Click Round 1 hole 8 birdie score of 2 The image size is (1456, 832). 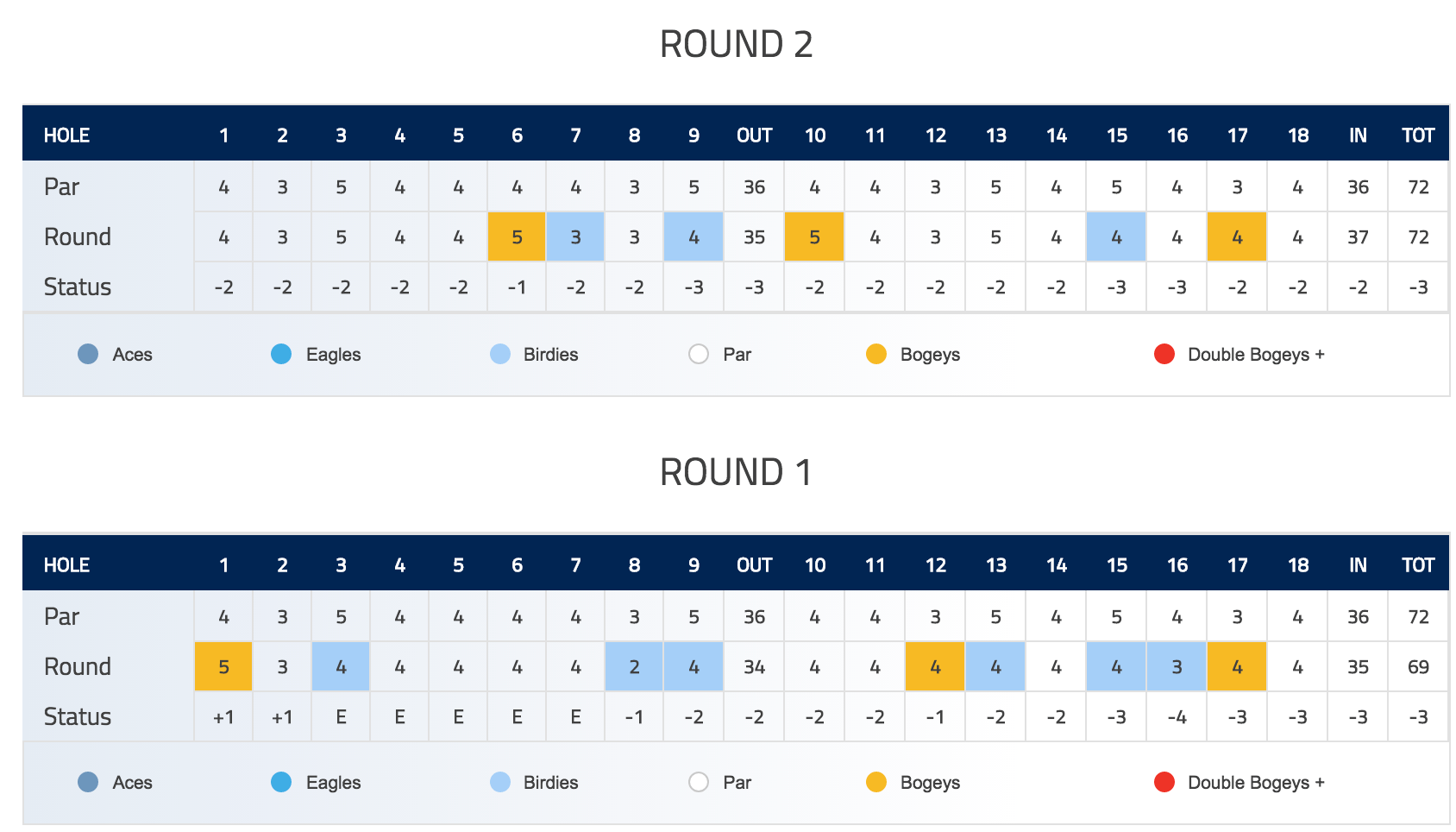pyautogui.click(x=634, y=666)
